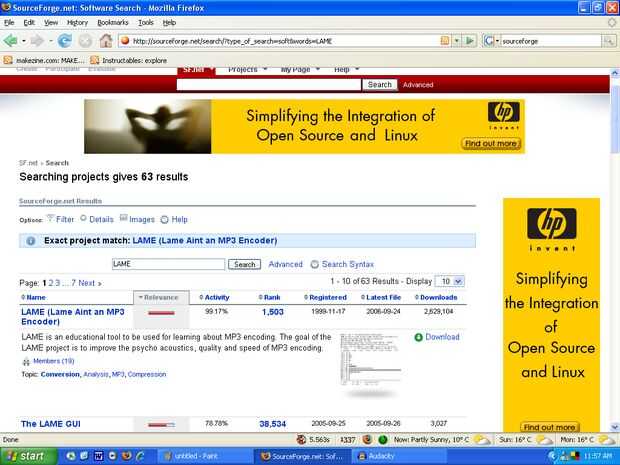
Task: Click the LAME project screenshot thumbnail
Action: point(370,360)
